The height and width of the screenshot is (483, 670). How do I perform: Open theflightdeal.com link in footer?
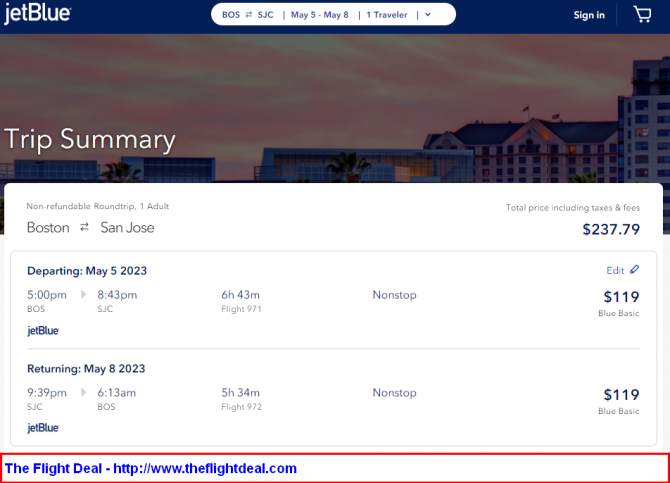point(205,468)
